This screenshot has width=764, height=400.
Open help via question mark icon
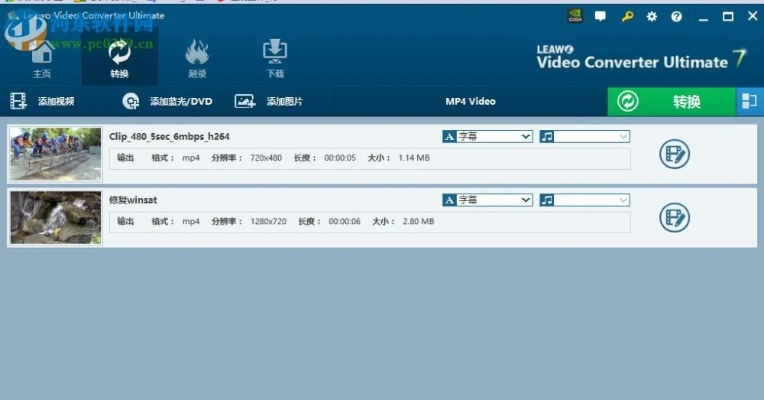(677, 16)
